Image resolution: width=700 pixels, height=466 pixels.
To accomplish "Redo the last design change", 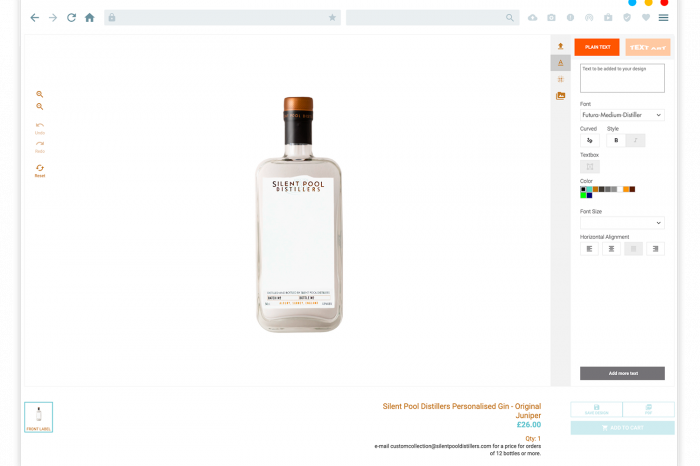I will pos(40,147).
